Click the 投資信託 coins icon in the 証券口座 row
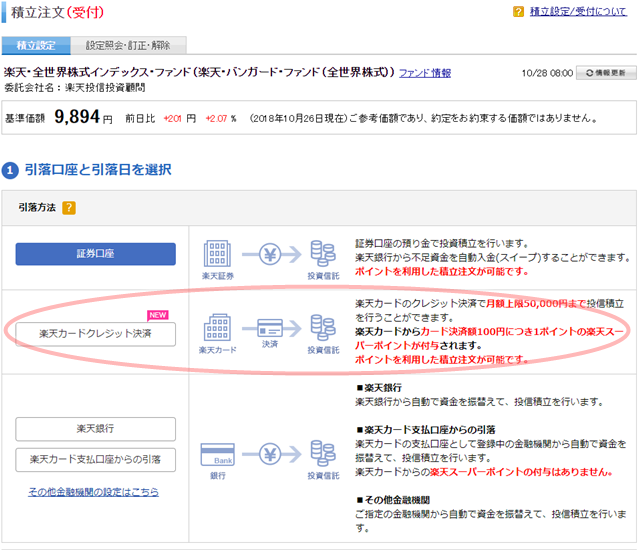 [323, 253]
